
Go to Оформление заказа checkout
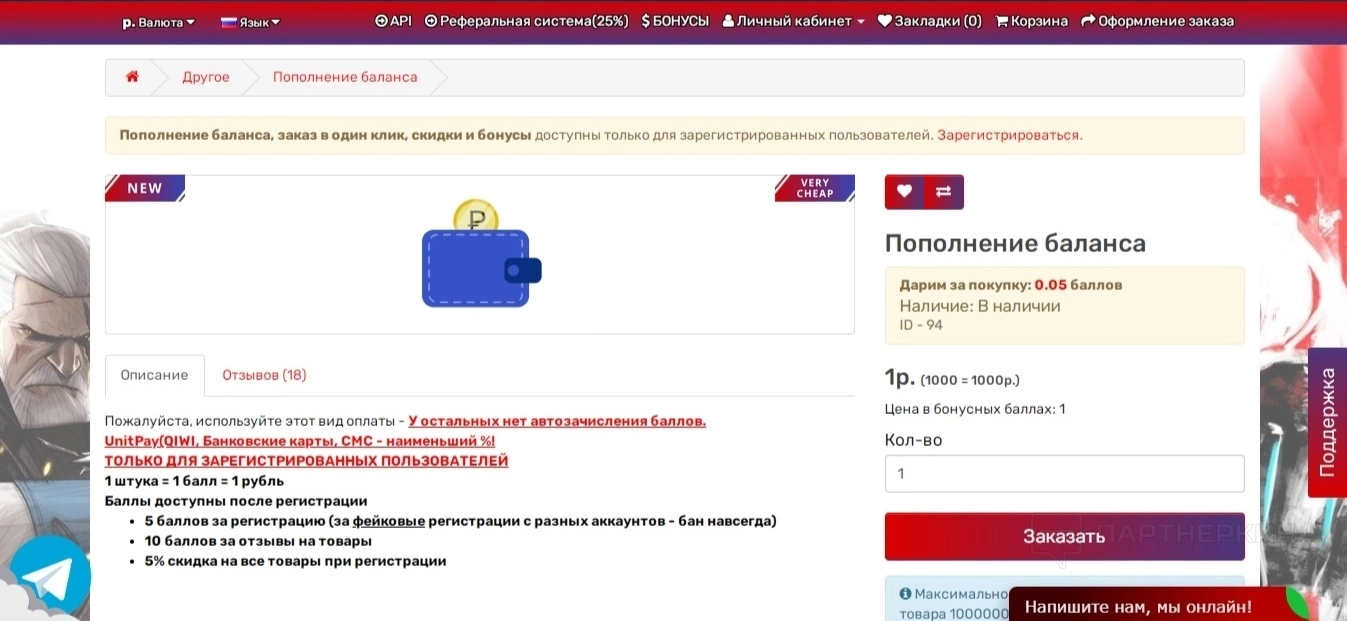point(1158,21)
